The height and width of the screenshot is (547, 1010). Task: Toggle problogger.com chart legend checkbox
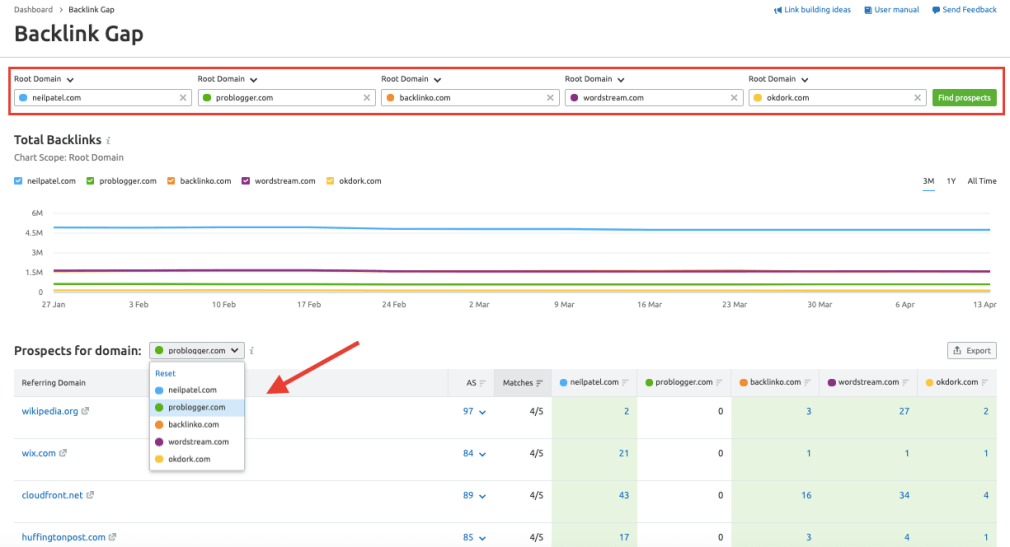click(x=91, y=181)
